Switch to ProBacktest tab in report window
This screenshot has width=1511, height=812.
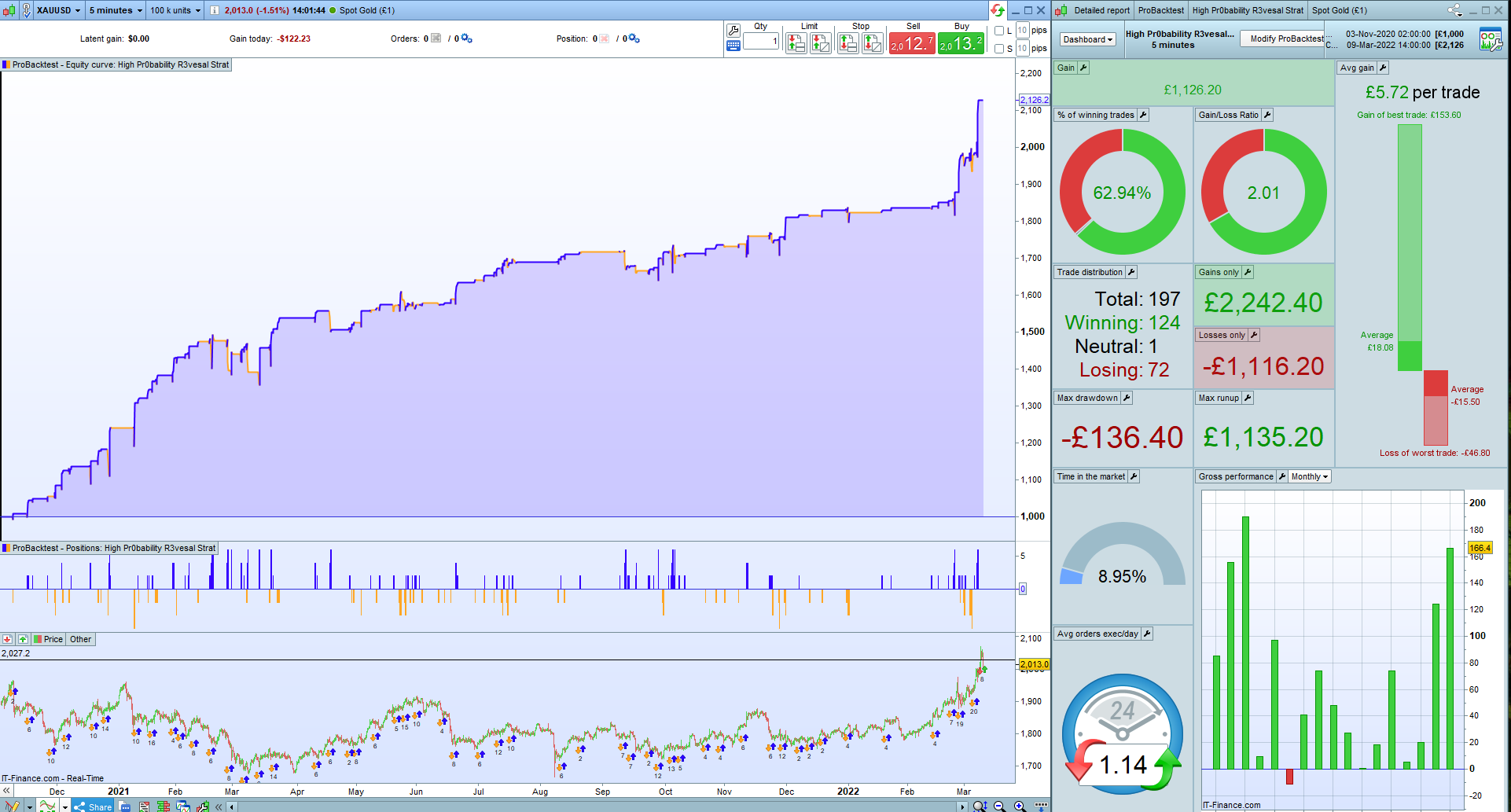[1160, 10]
